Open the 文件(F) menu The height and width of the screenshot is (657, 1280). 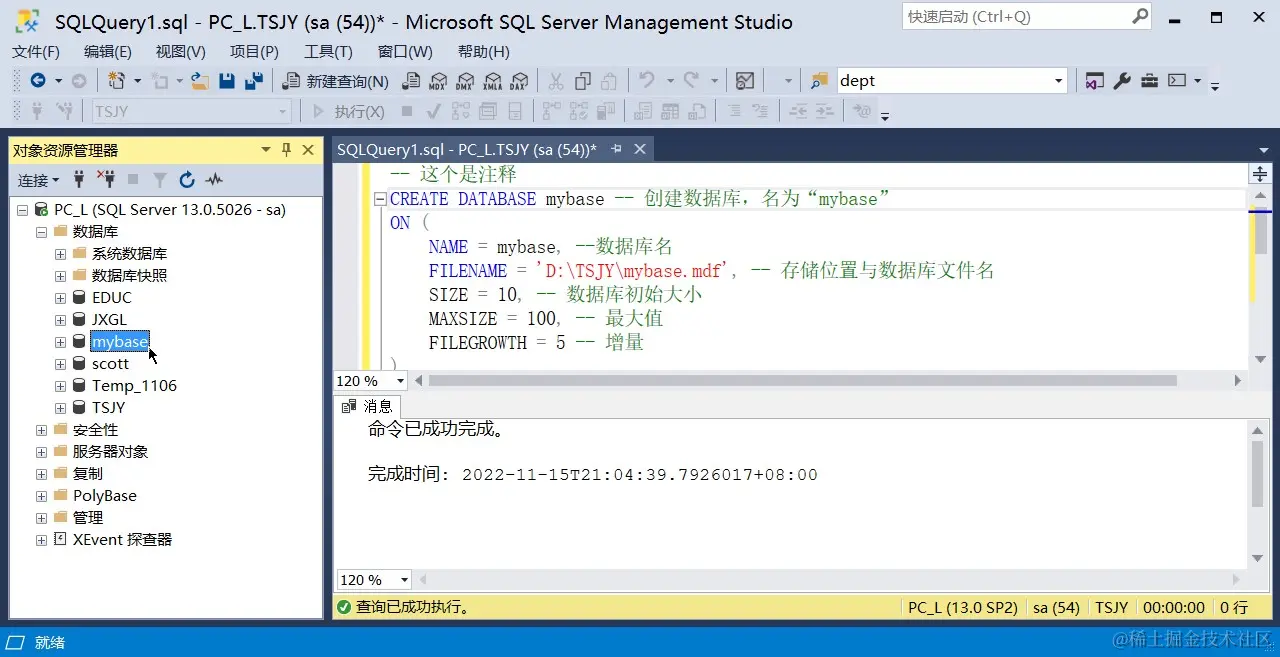36,52
